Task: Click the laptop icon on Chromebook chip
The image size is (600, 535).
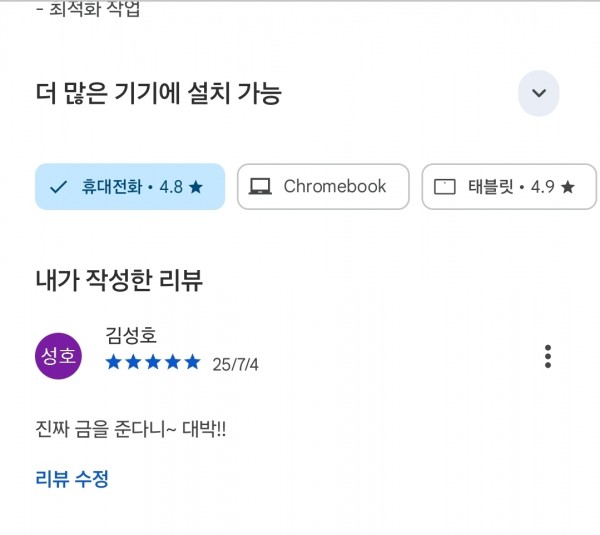Action: (x=260, y=187)
